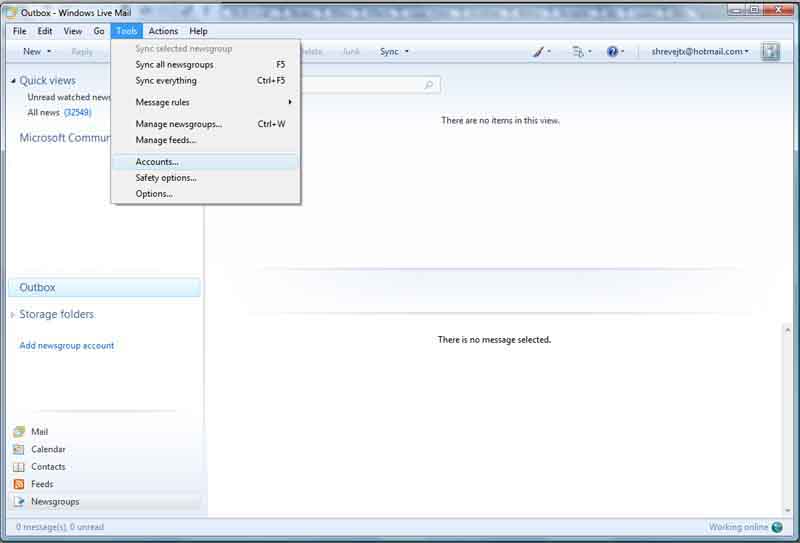Select Manage feeds... entry
The image size is (800, 543).
pos(205,140)
